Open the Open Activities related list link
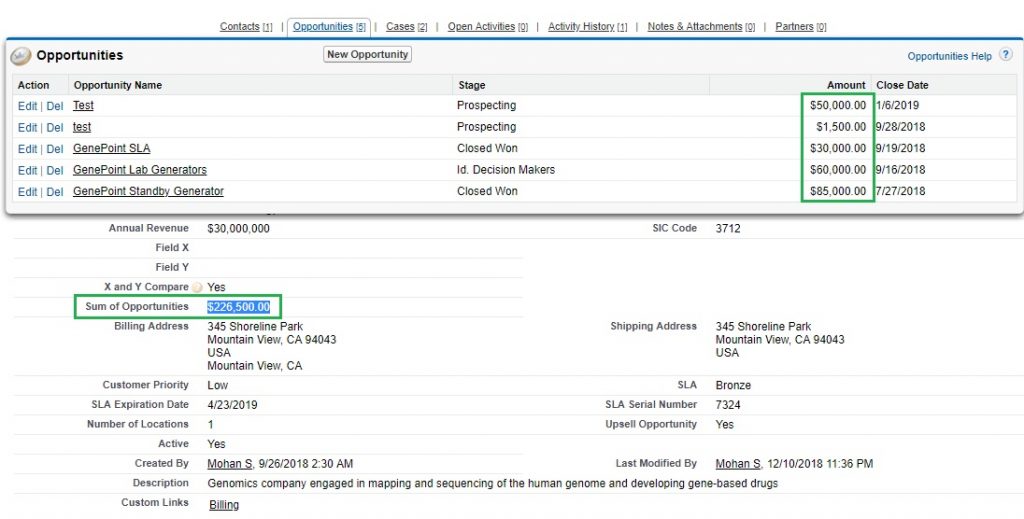The image size is (1024, 519). tap(488, 27)
